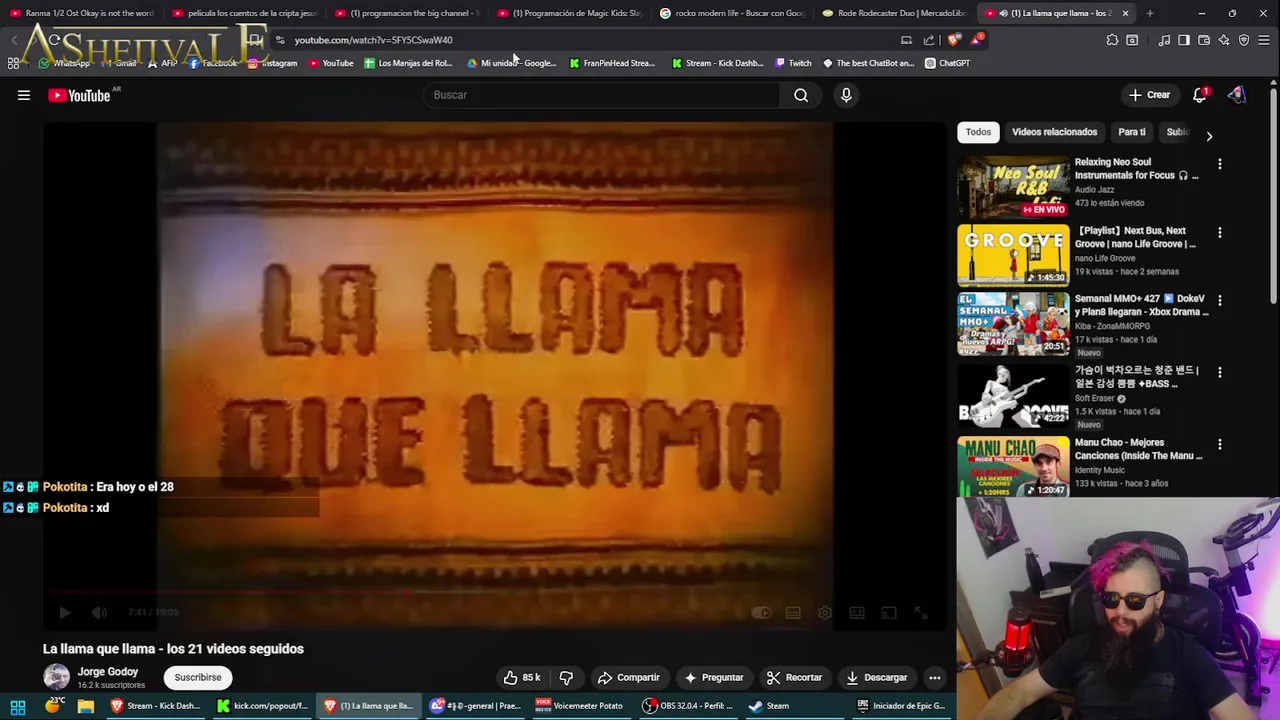Toggle the autoplay switch in player

pyautogui.click(x=761, y=613)
